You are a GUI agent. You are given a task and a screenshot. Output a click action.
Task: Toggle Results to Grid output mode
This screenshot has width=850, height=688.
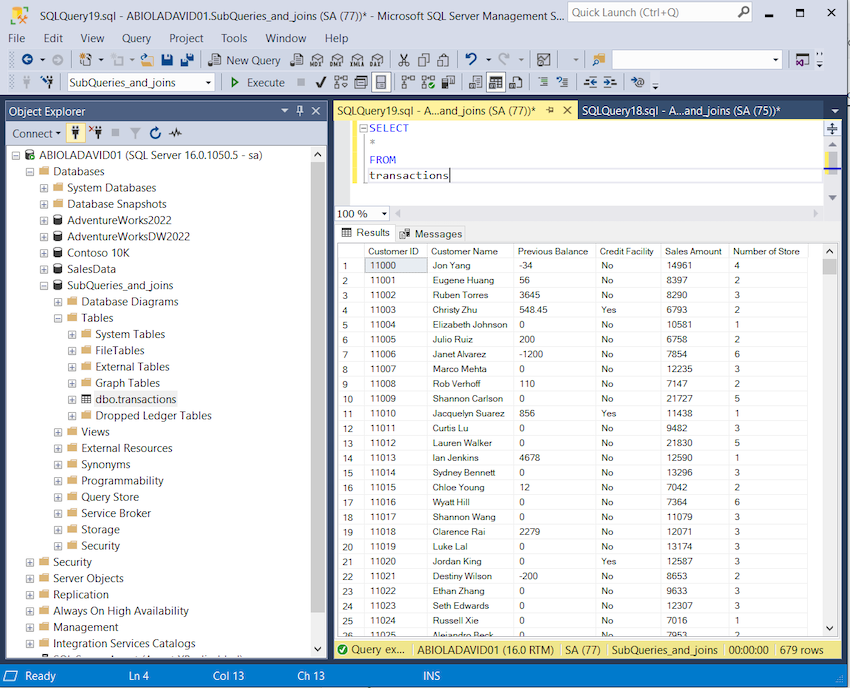coord(496,83)
